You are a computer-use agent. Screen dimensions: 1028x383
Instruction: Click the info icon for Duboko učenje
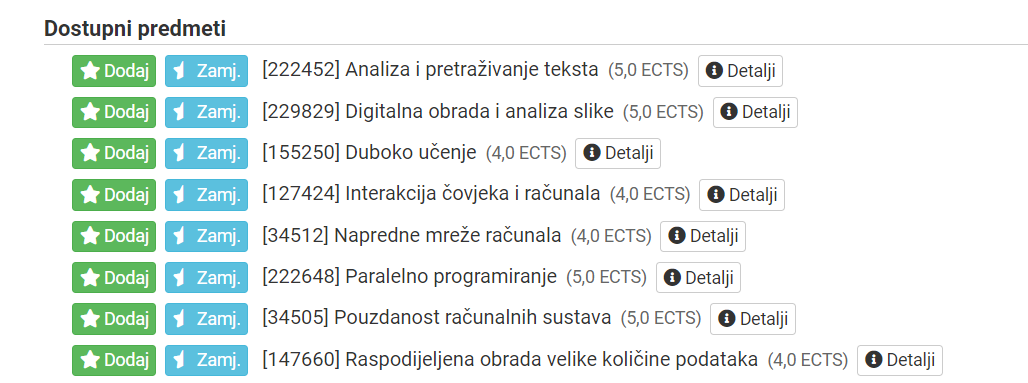pyautogui.click(x=591, y=153)
